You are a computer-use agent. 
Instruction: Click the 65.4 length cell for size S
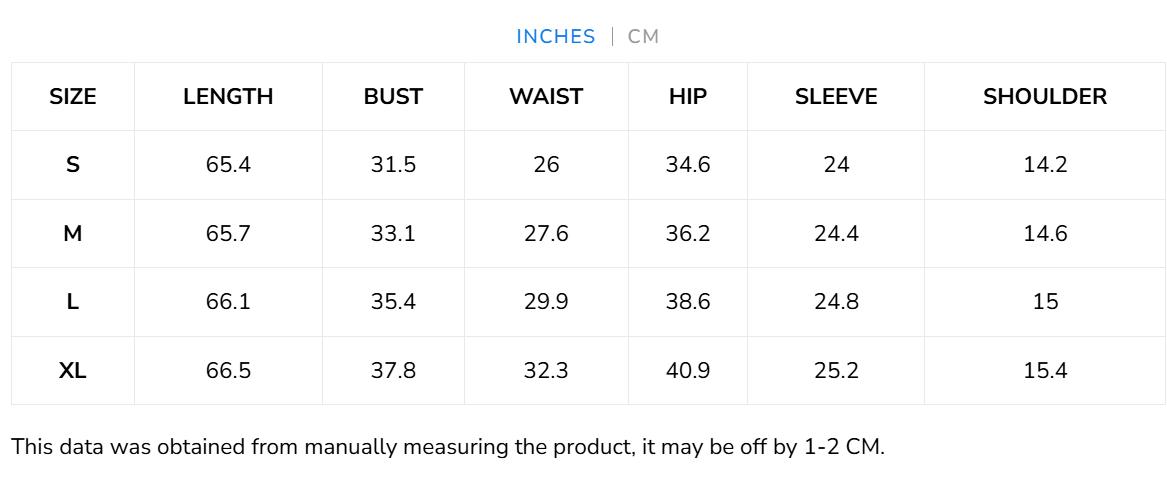pos(228,165)
